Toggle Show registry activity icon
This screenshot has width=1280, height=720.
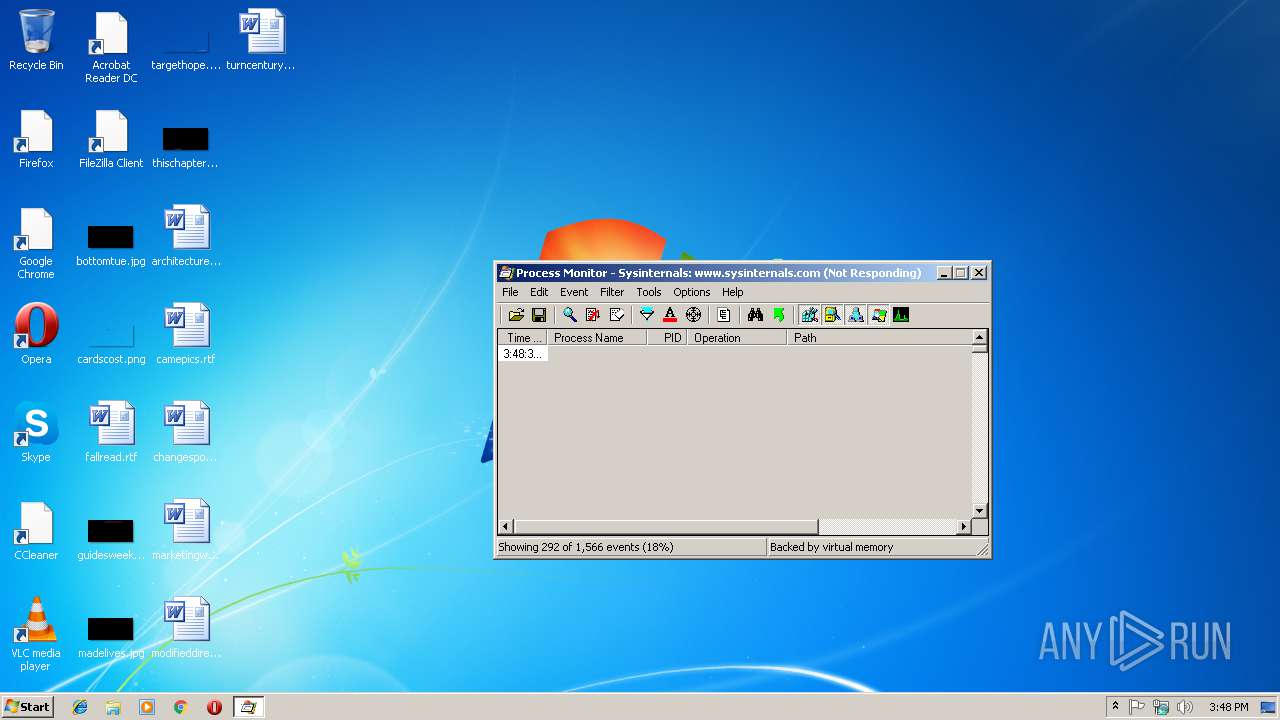click(x=809, y=315)
